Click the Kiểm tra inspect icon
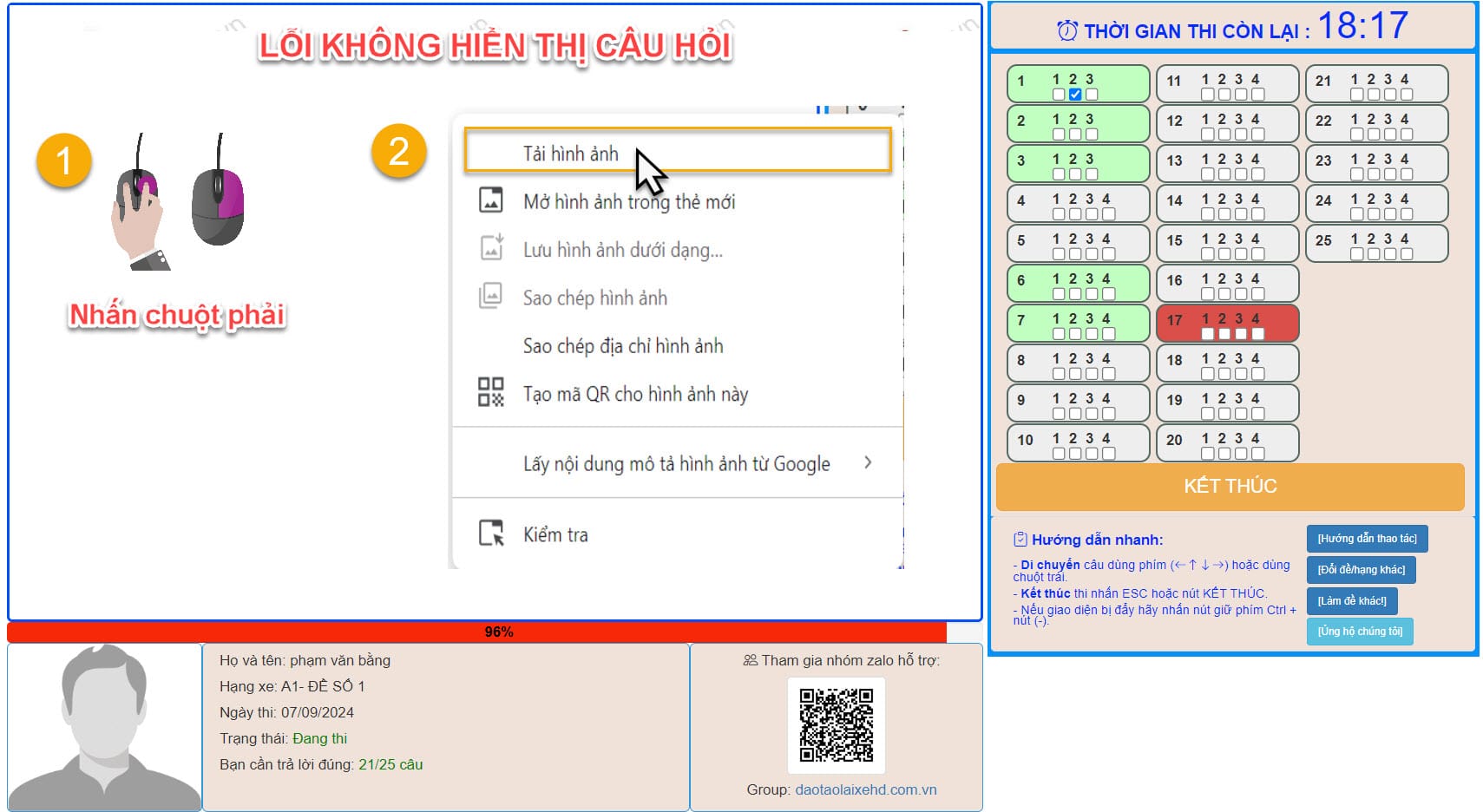 [x=491, y=533]
